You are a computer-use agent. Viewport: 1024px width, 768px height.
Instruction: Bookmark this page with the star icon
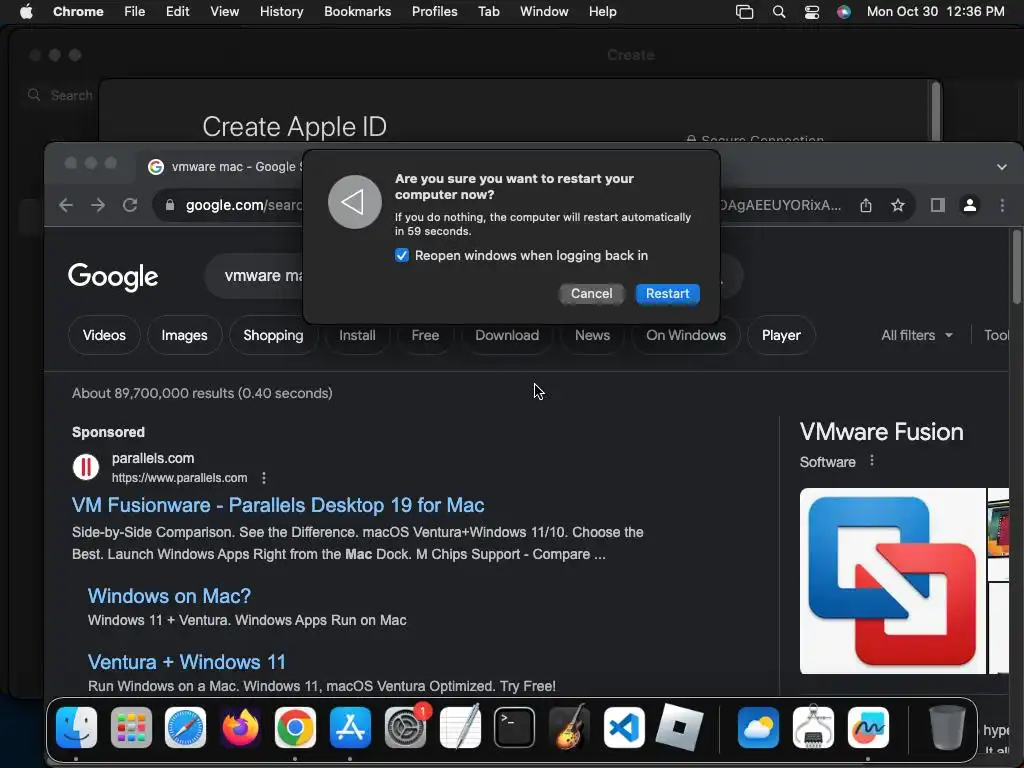click(x=898, y=206)
